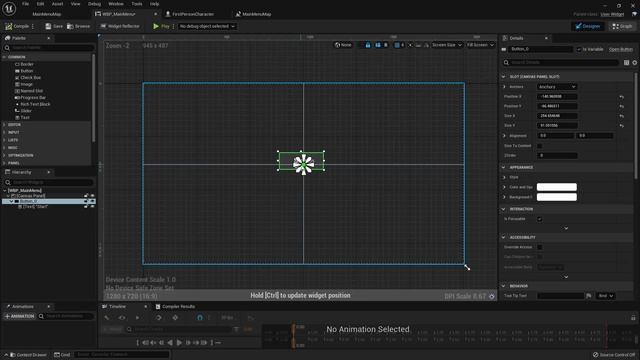Open the Anchors dropdown in Details
Image resolution: width=640 pixels, height=360 pixels.
[x=557, y=87]
